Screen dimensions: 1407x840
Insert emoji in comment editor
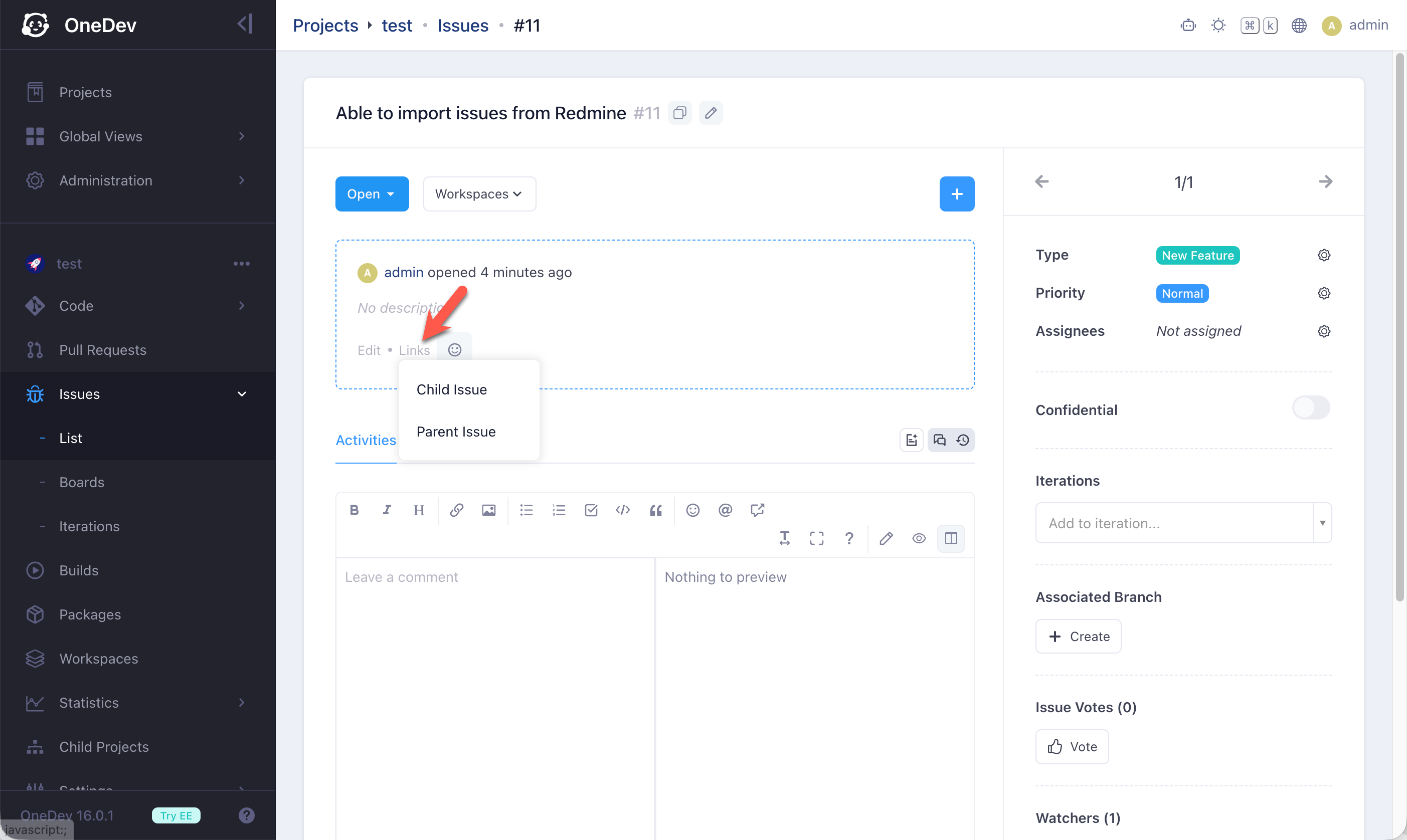click(x=692, y=510)
